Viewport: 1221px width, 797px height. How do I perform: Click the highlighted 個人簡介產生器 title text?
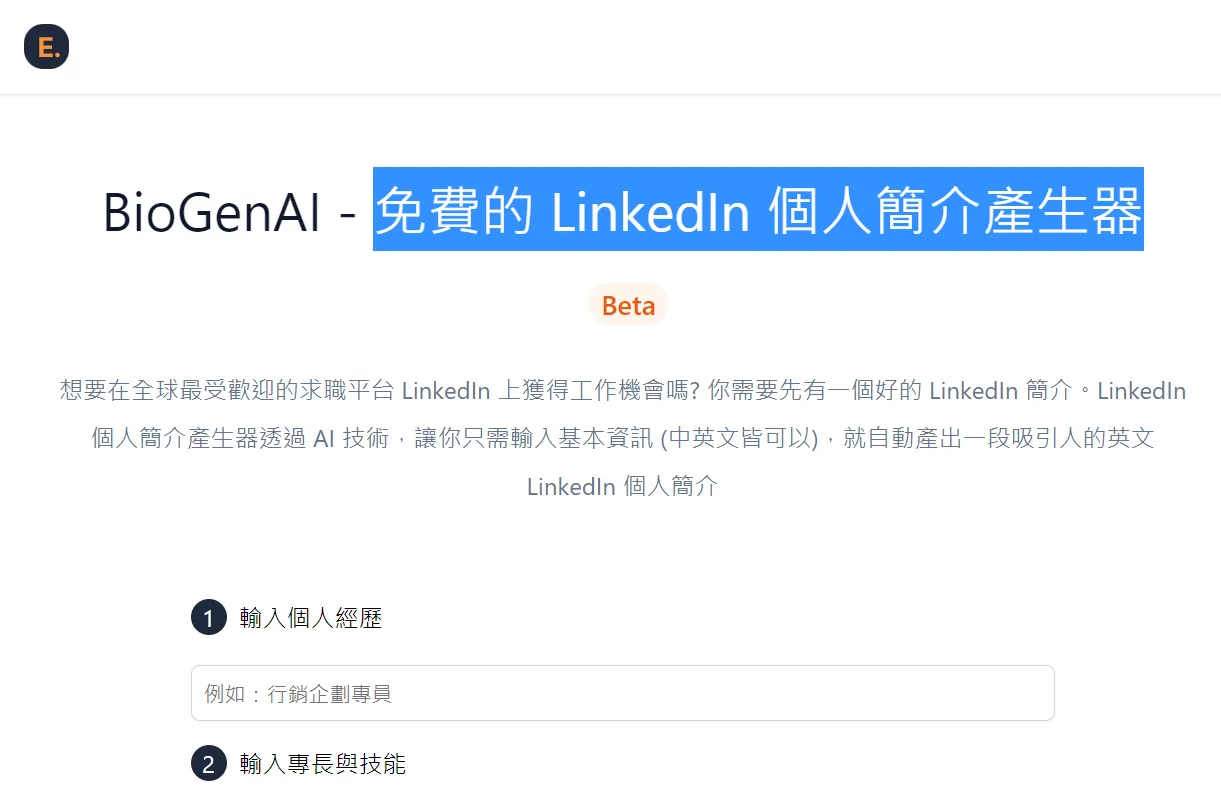[x=955, y=211]
